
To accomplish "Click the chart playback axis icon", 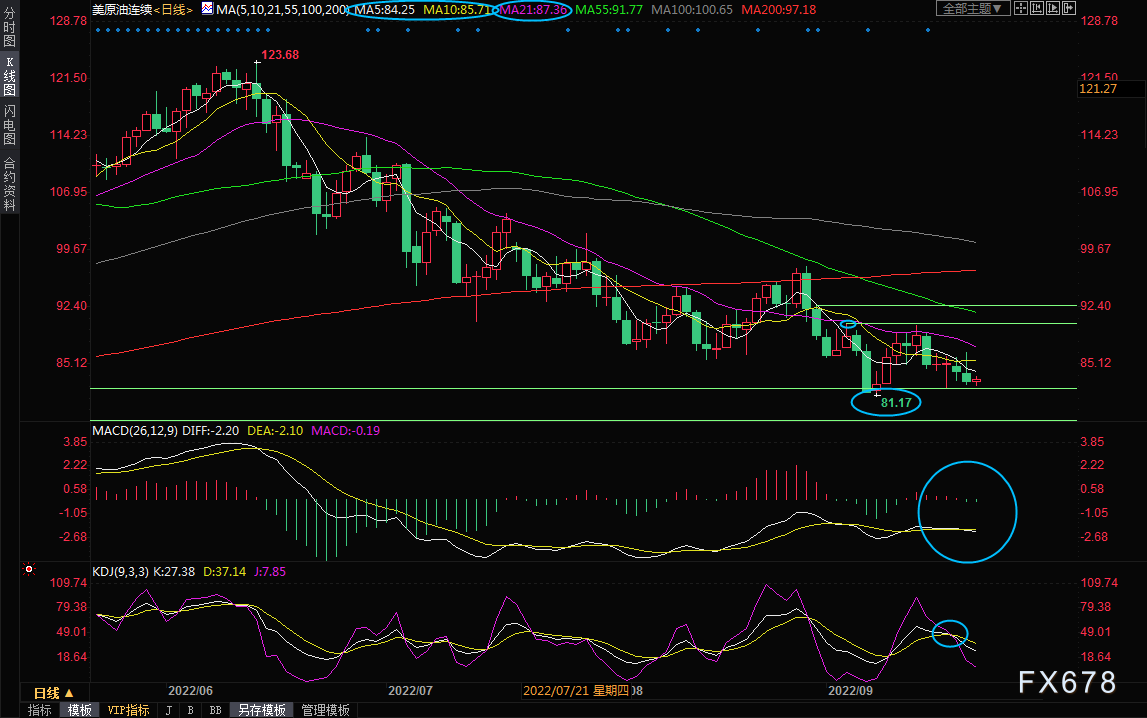I will click(x=1053, y=9).
